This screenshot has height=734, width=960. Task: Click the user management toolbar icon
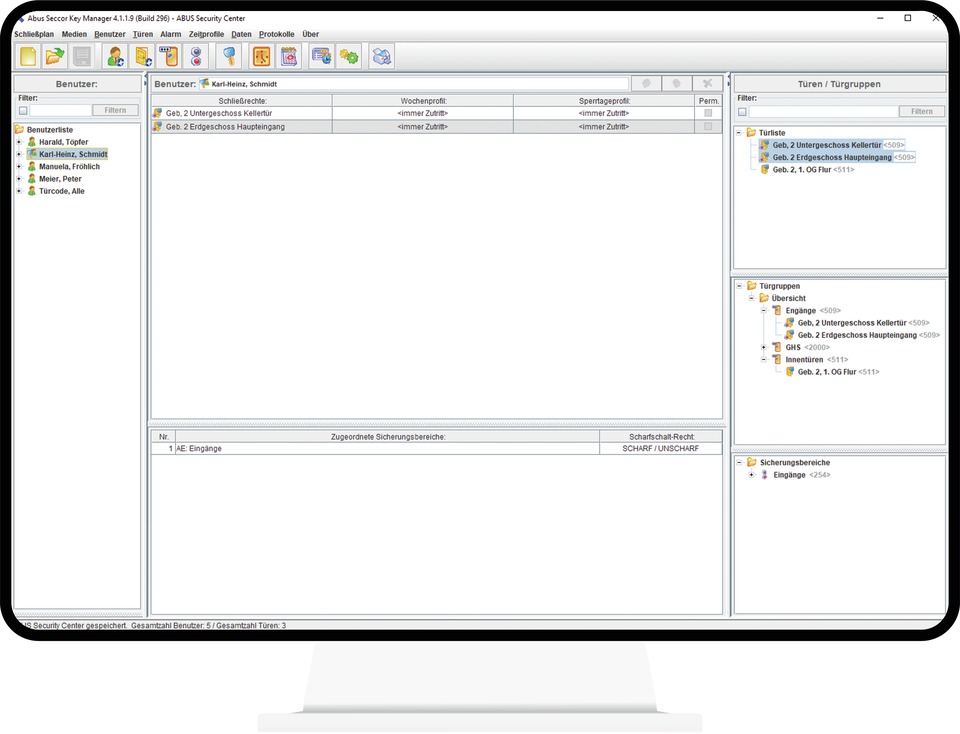tap(115, 56)
